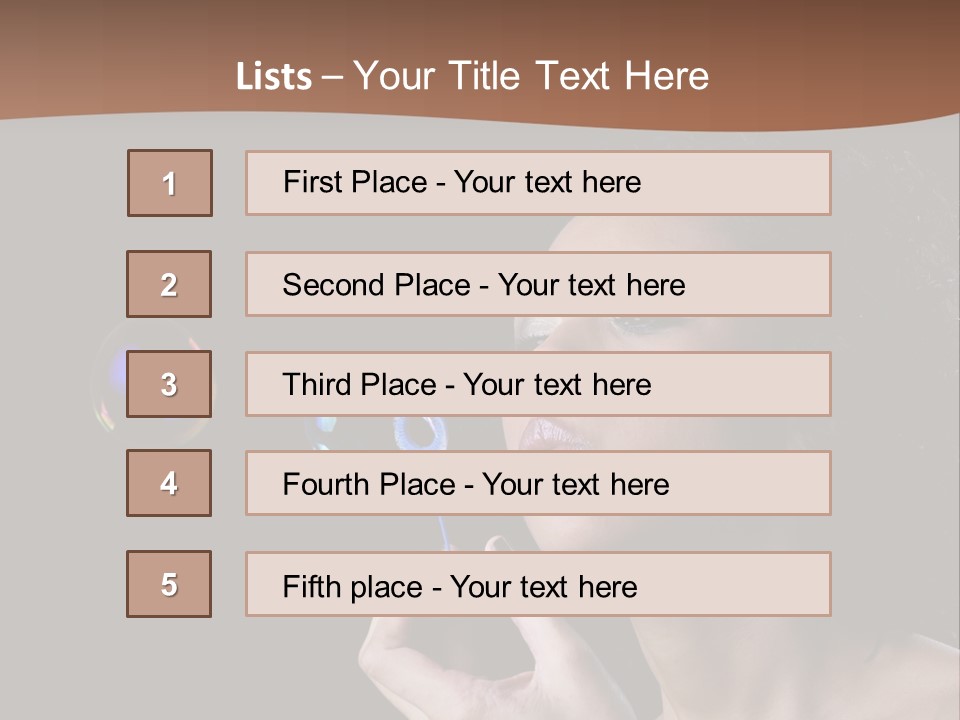960x720 pixels.
Task: Select the Third Place text bar
Action: 538,384
